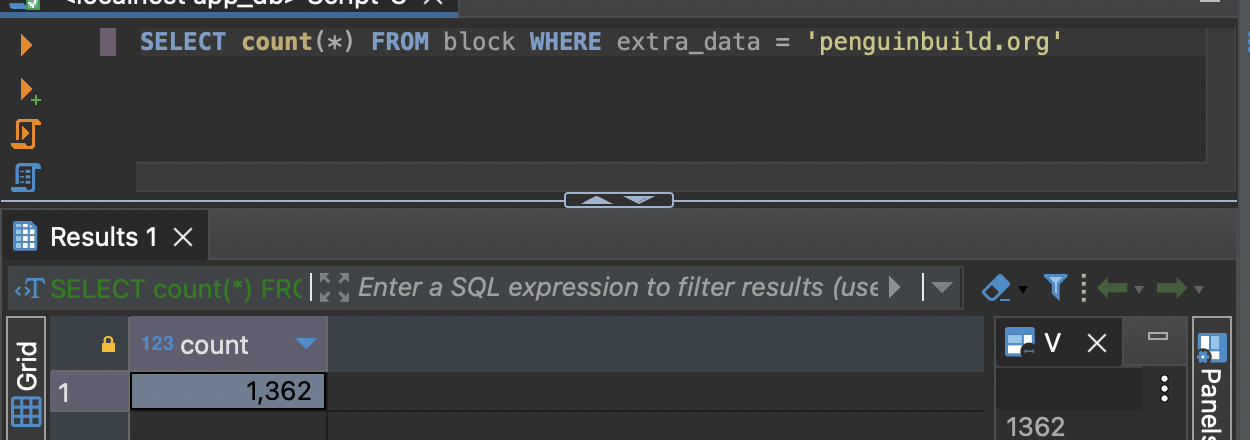Click the blue funnel filter icon
The image size is (1250, 440).
tap(1055, 288)
